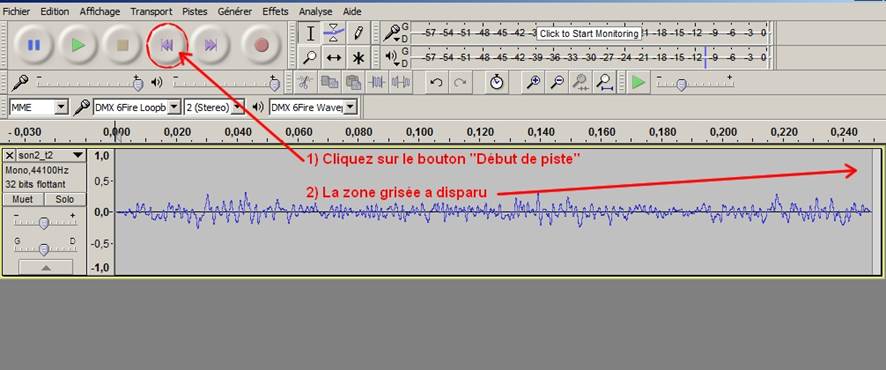
Task: Select the Envelope tool
Action: pyautogui.click(x=334, y=33)
